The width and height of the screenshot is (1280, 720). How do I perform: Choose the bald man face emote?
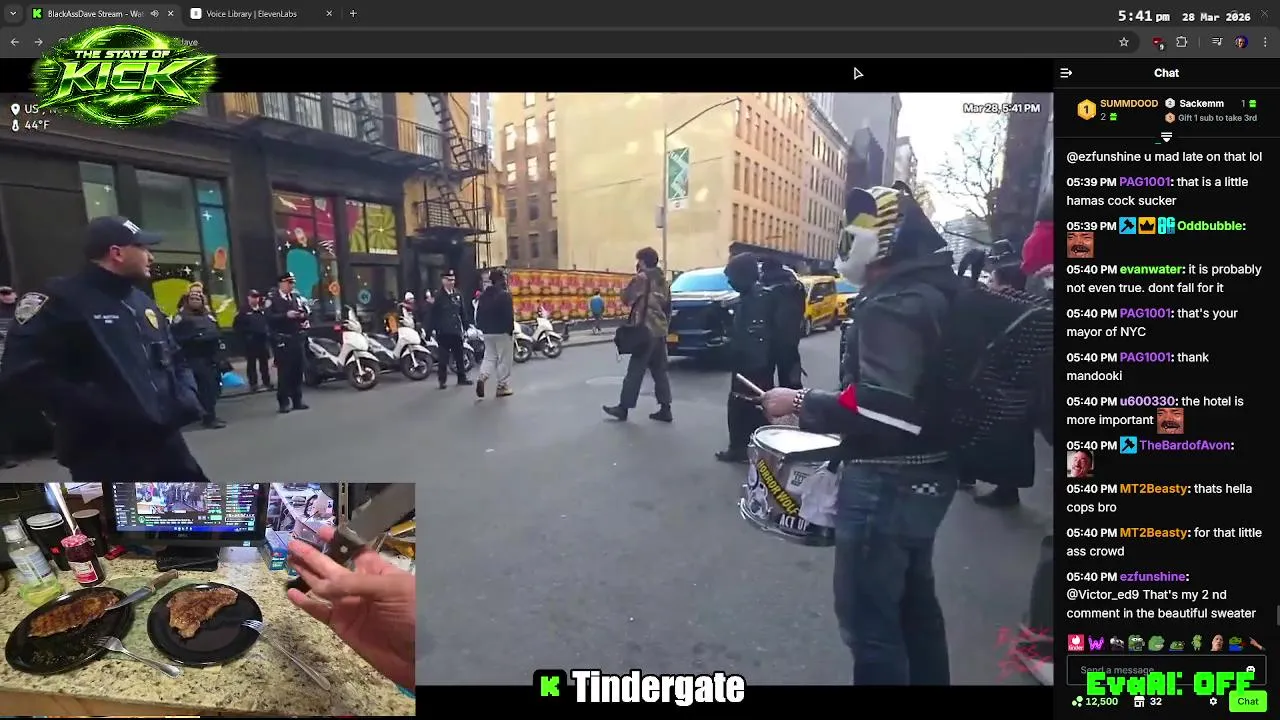tap(1216, 643)
